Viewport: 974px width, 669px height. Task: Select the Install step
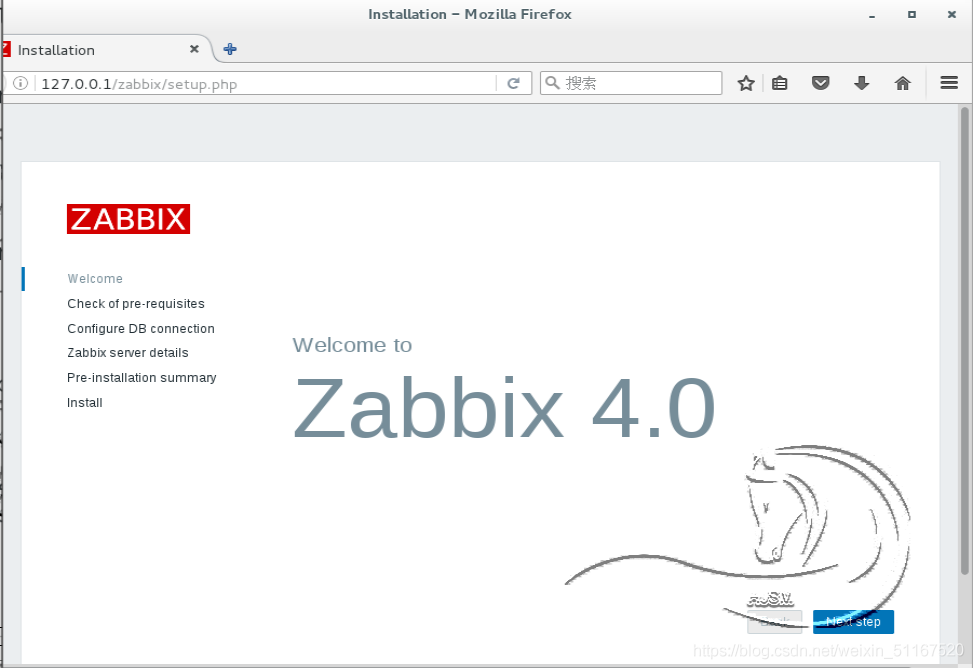point(84,403)
